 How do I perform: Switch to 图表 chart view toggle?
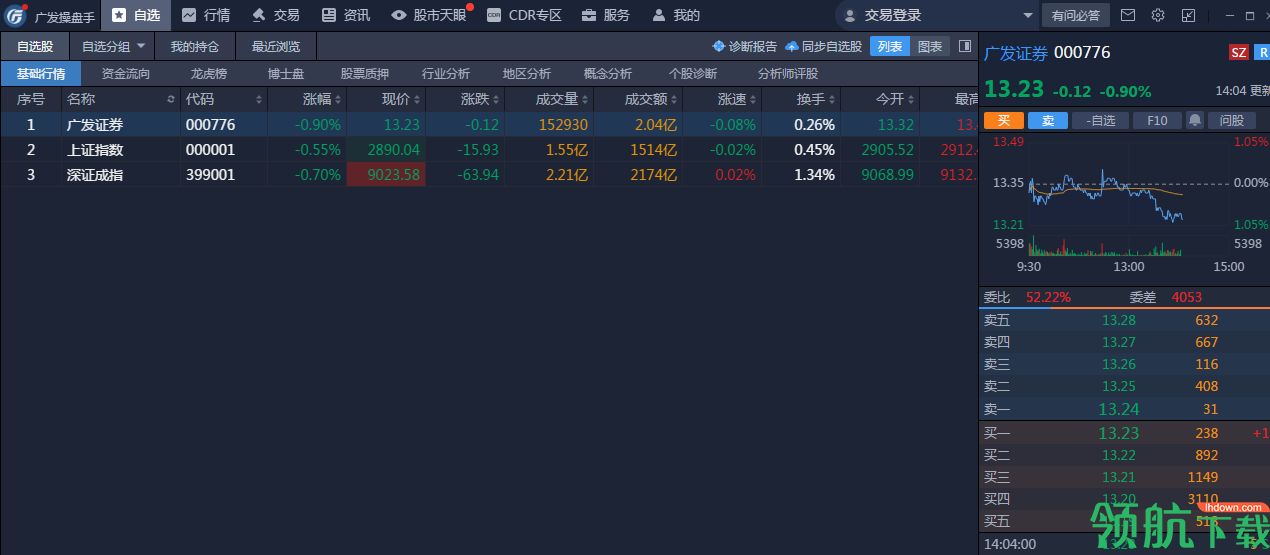coord(930,46)
